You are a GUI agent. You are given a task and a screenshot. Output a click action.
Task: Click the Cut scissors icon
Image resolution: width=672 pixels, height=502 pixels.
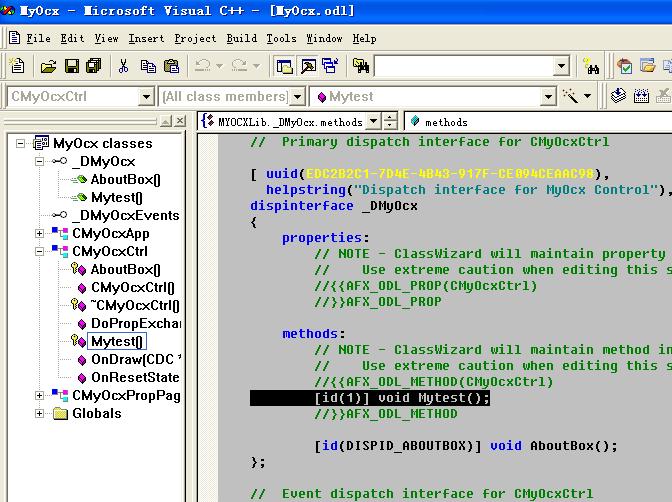click(x=123, y=66)
